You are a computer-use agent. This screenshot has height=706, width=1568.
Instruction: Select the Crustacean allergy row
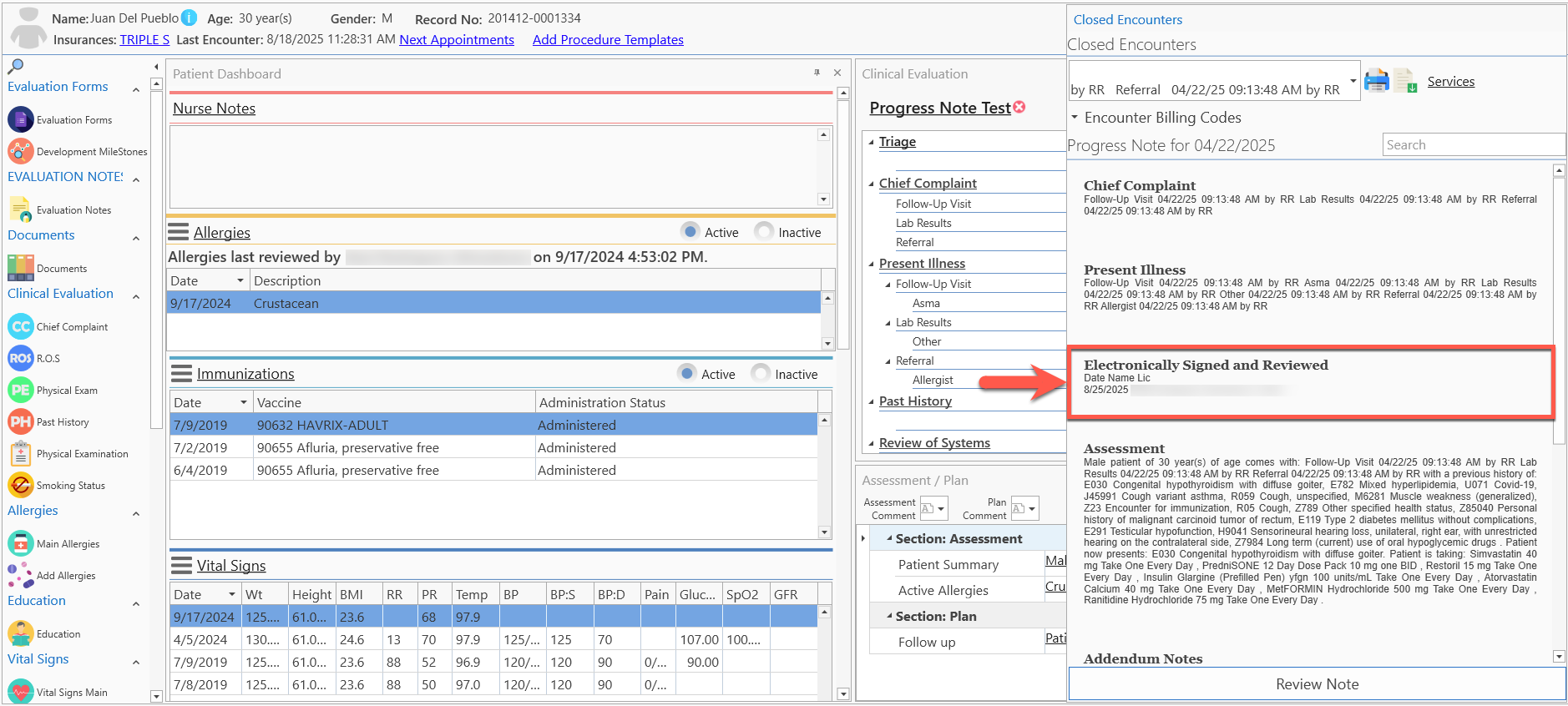493,303
